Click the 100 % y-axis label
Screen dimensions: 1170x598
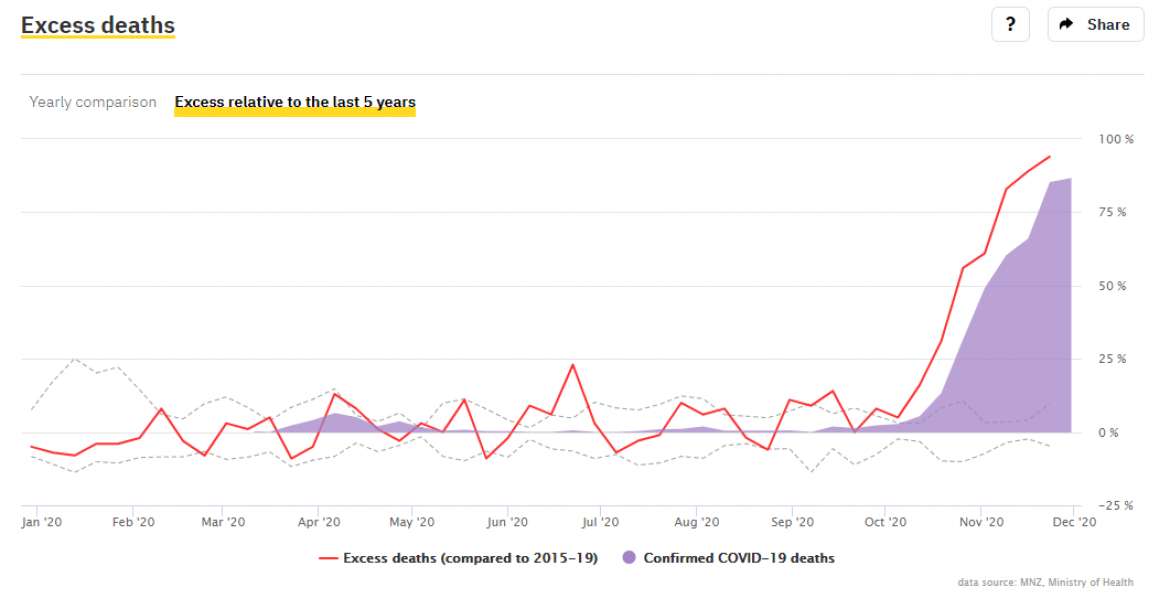click(x=1116, y=139)
